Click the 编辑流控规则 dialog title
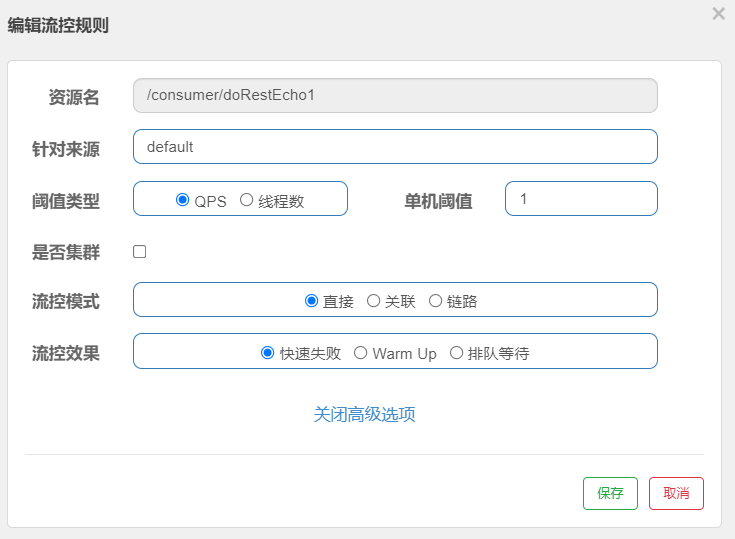735x539 pixels. tap(58, 25)
